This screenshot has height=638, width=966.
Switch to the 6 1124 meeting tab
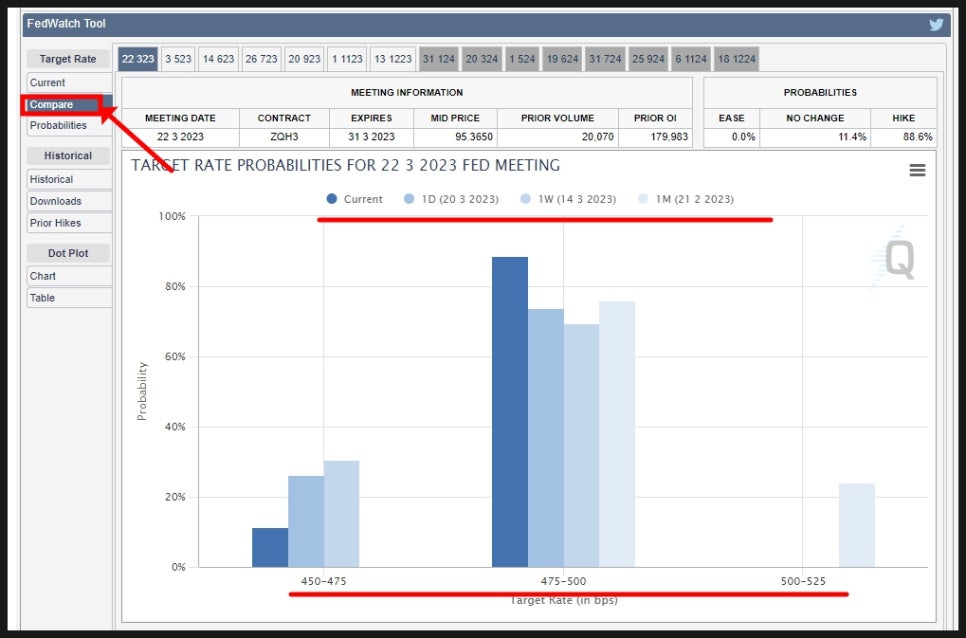click(691, 59)
